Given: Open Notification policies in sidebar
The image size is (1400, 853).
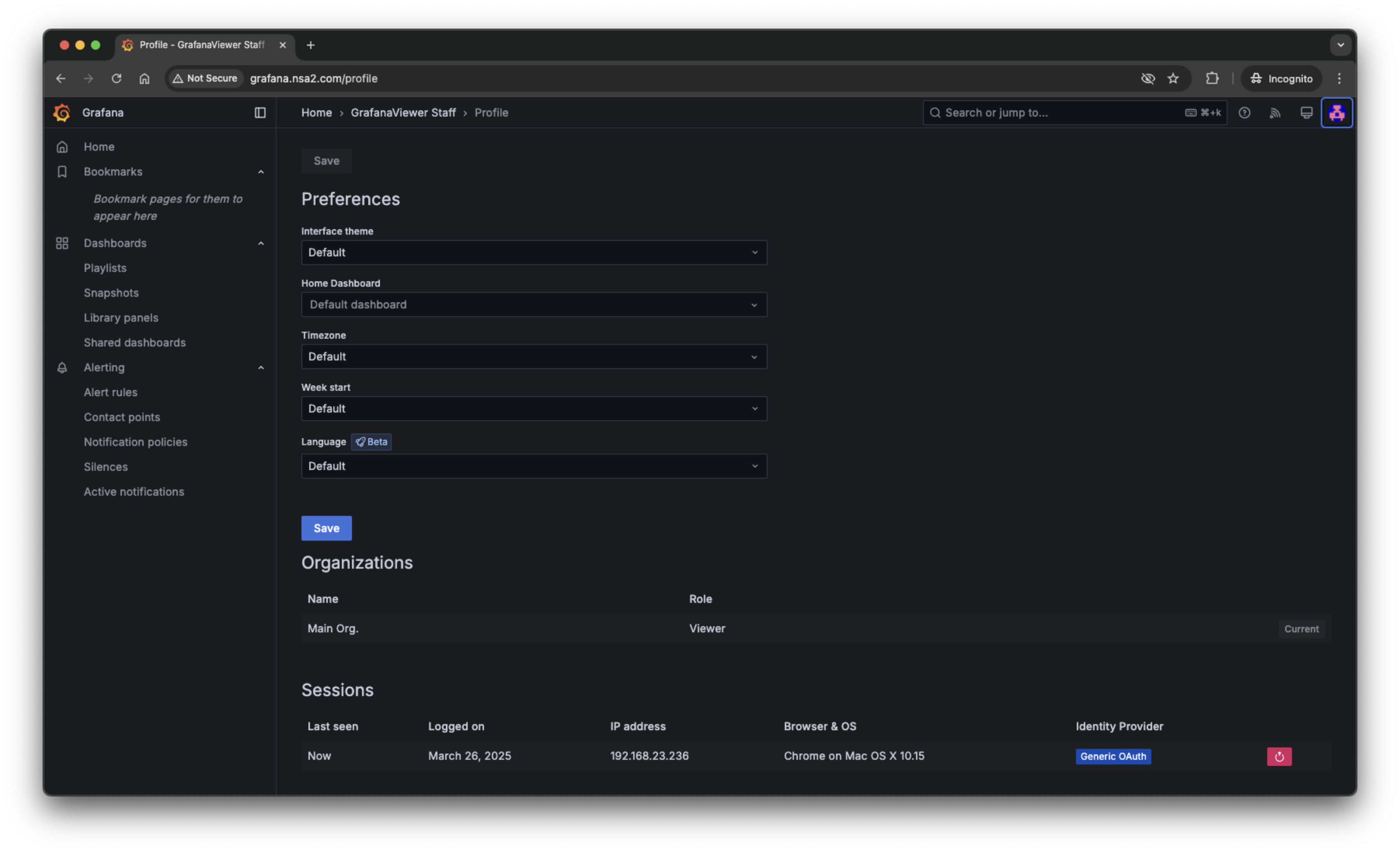Looking at the screenshot, I should tap(136, 442).
